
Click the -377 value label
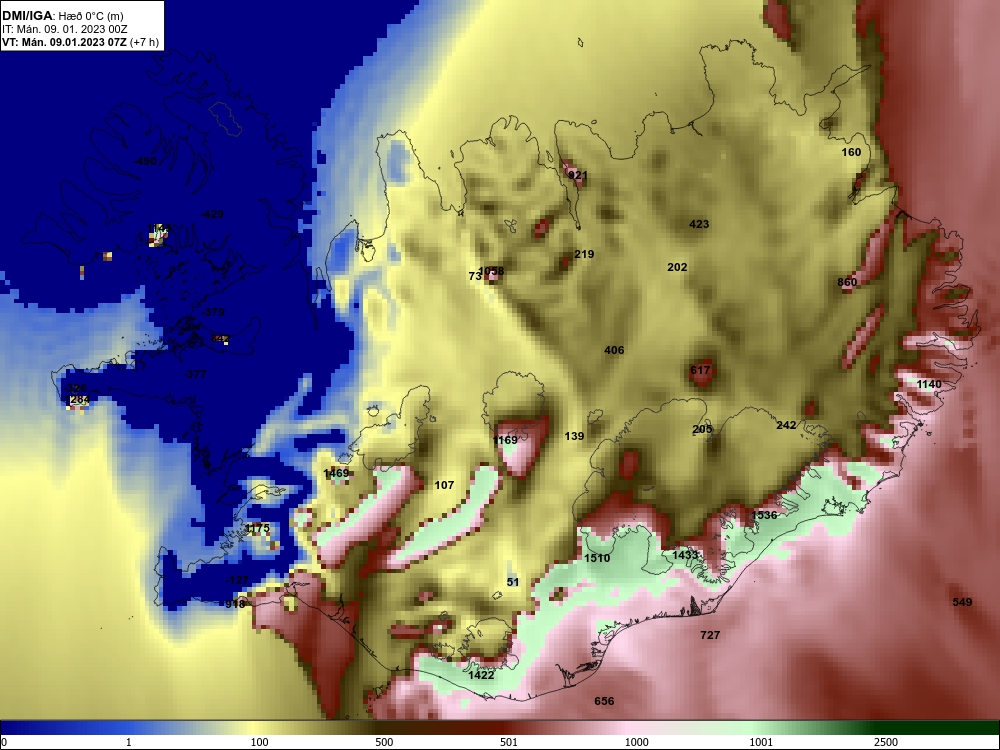[195, 374]
